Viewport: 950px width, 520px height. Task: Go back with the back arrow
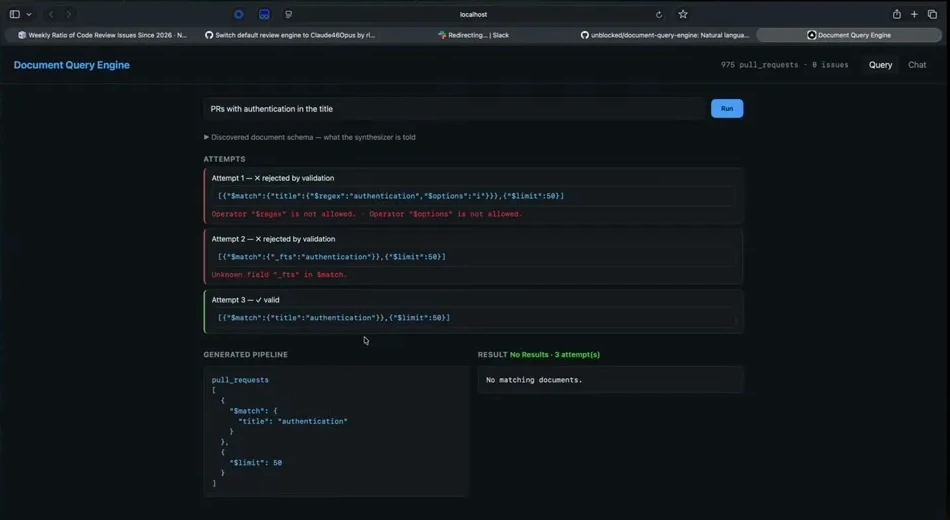pyautogui.click(x=51, y=14)
